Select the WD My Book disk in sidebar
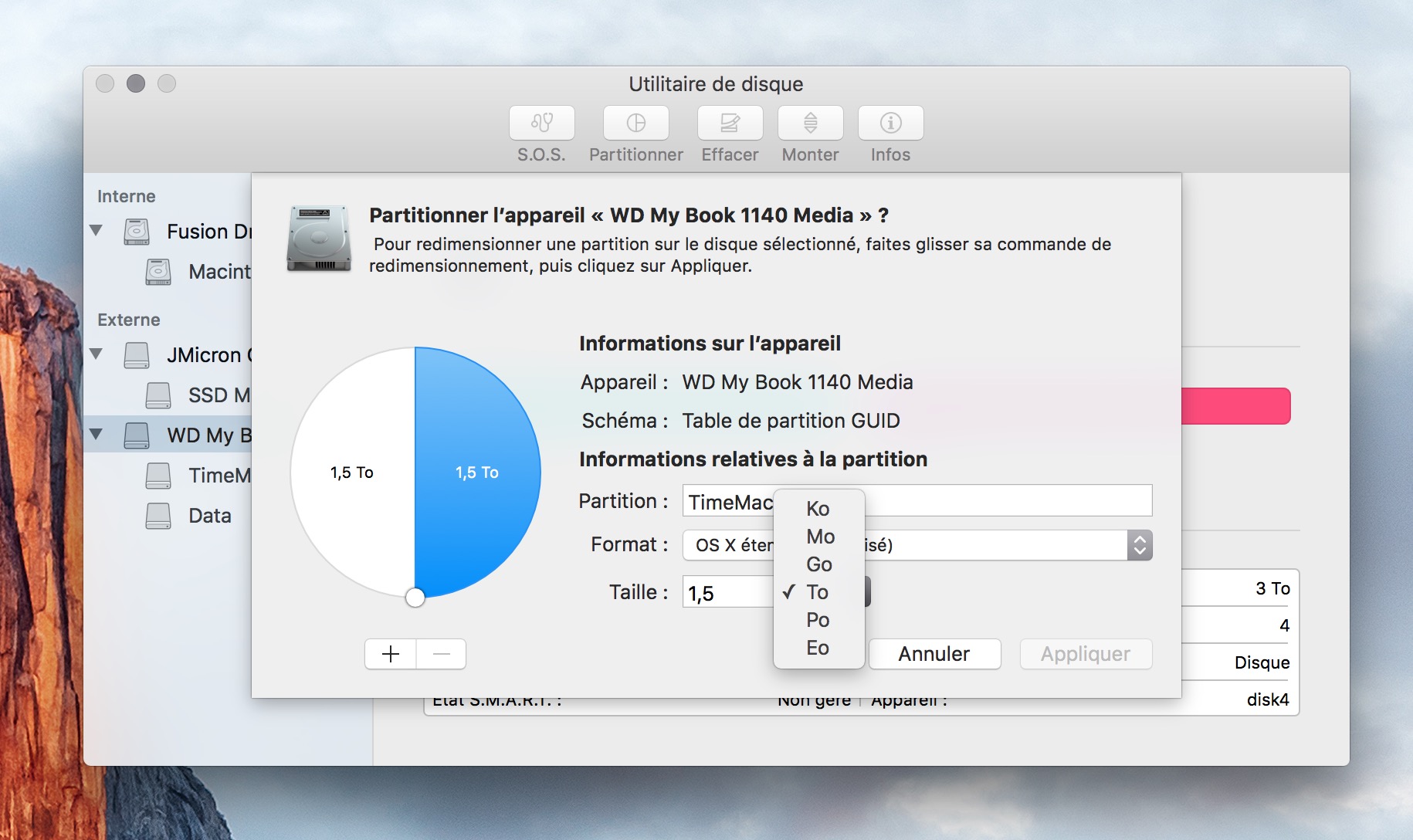Image resolution: width=1413 pixels, height=840 pixels. click(168, 435)
